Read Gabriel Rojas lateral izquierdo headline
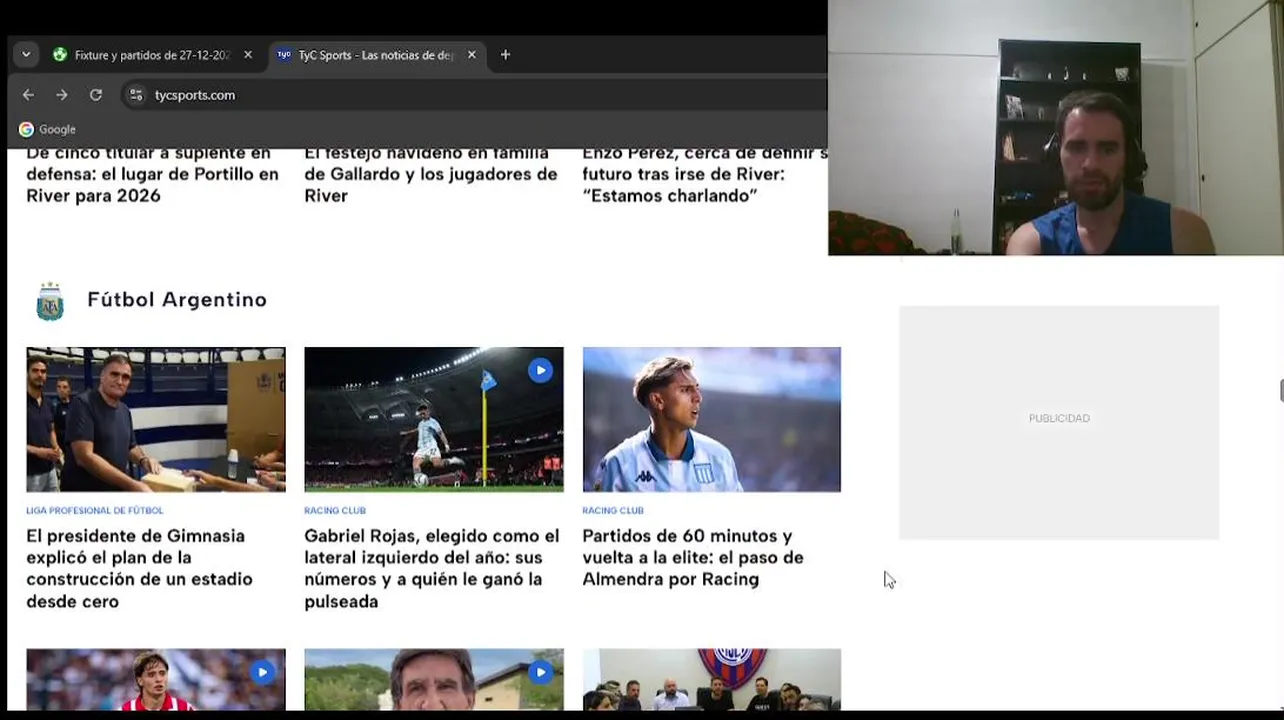 432,568
